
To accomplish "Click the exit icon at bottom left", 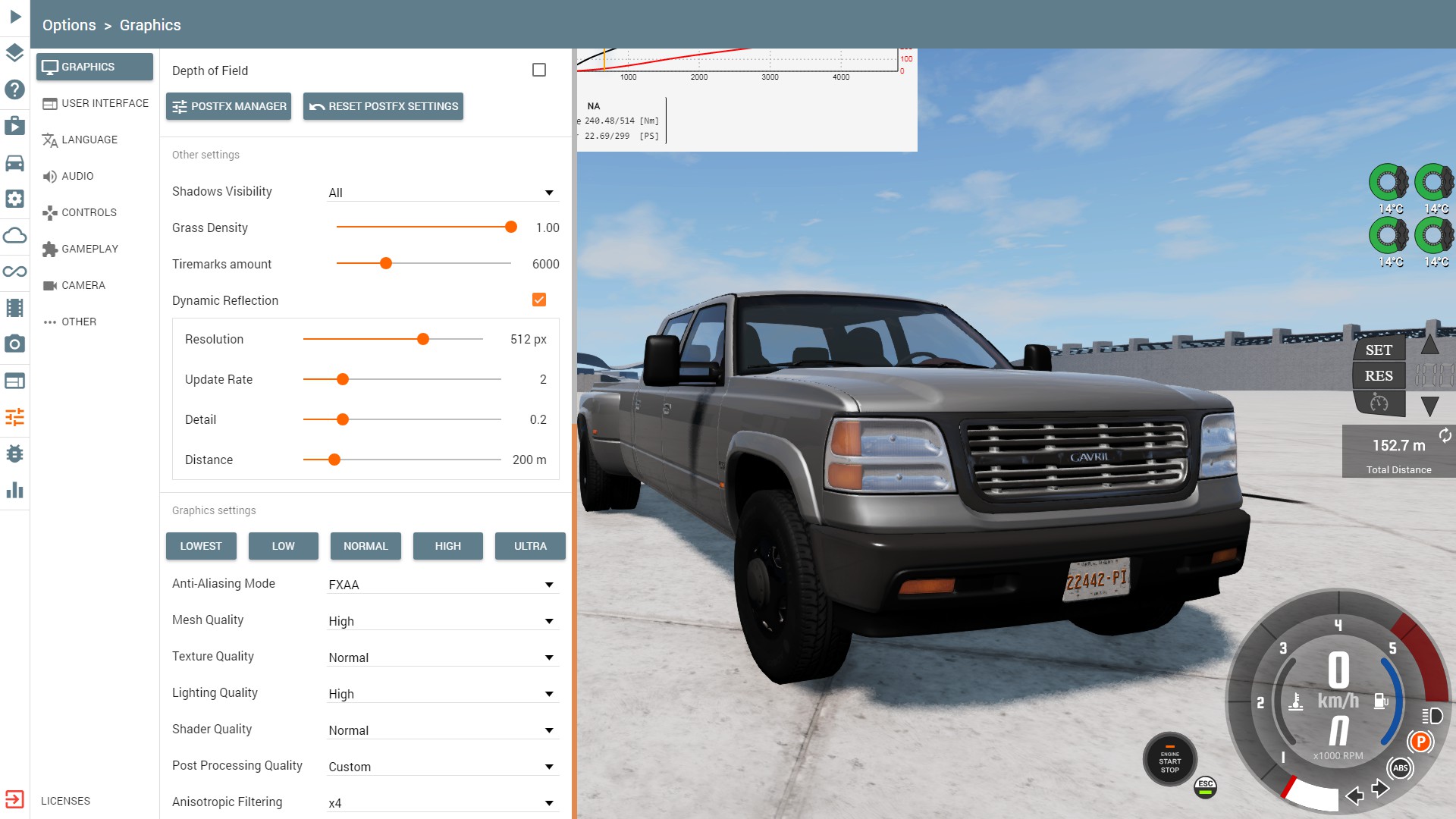I will click(14, 799).
